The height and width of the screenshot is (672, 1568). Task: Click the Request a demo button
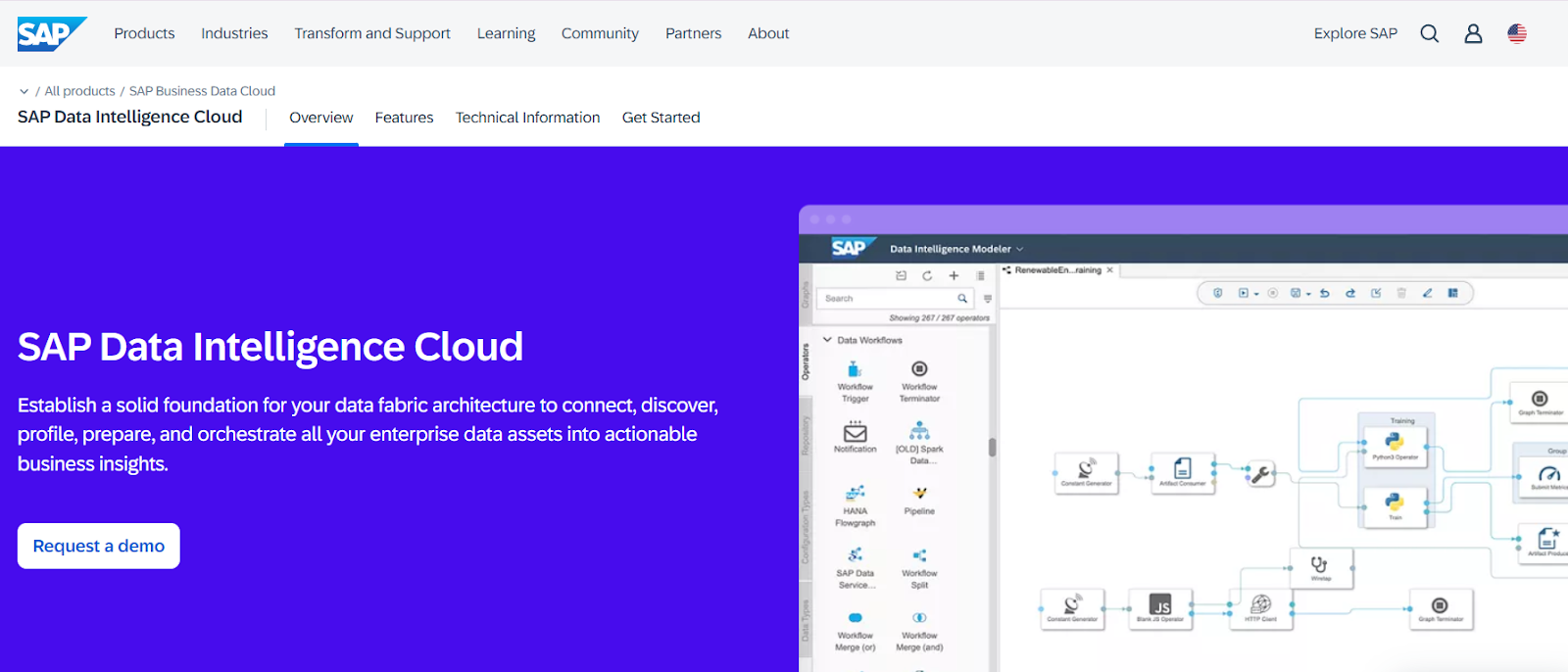[x=99, y=546]
